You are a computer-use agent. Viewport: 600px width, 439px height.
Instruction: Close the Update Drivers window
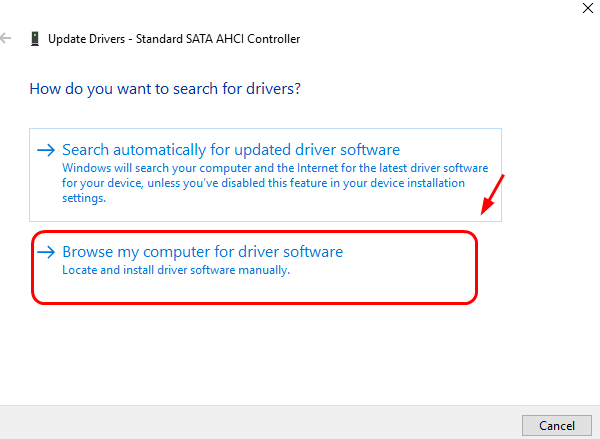coord(584,6)
